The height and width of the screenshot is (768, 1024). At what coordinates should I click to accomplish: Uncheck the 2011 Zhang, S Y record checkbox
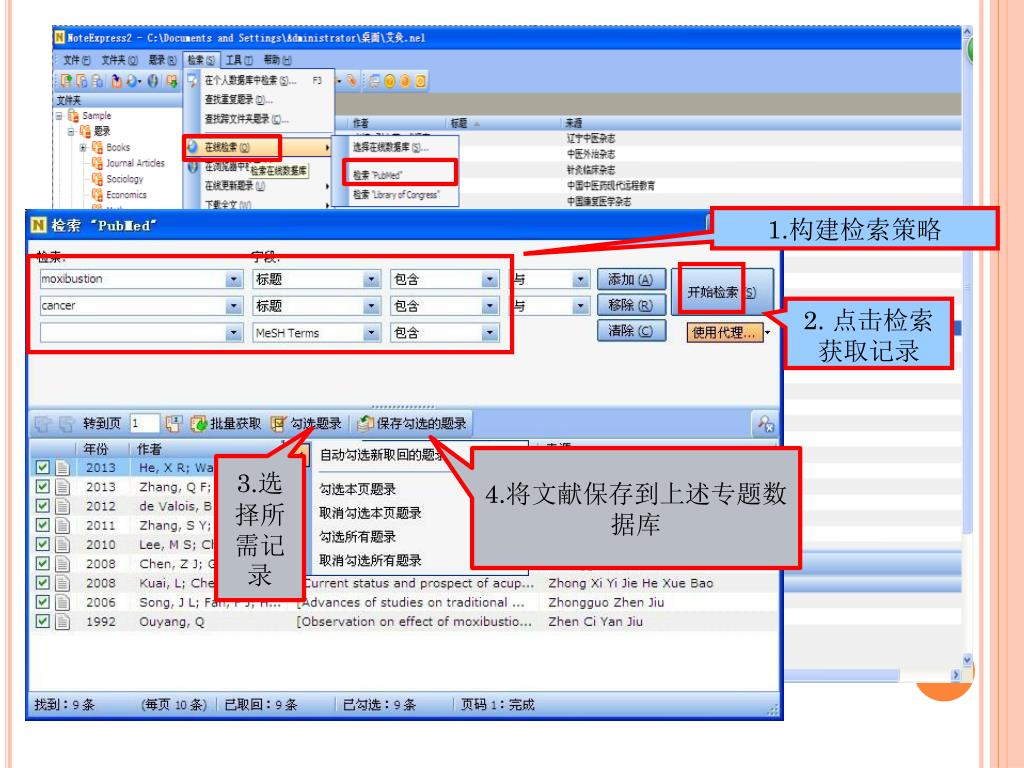(42, 525)
